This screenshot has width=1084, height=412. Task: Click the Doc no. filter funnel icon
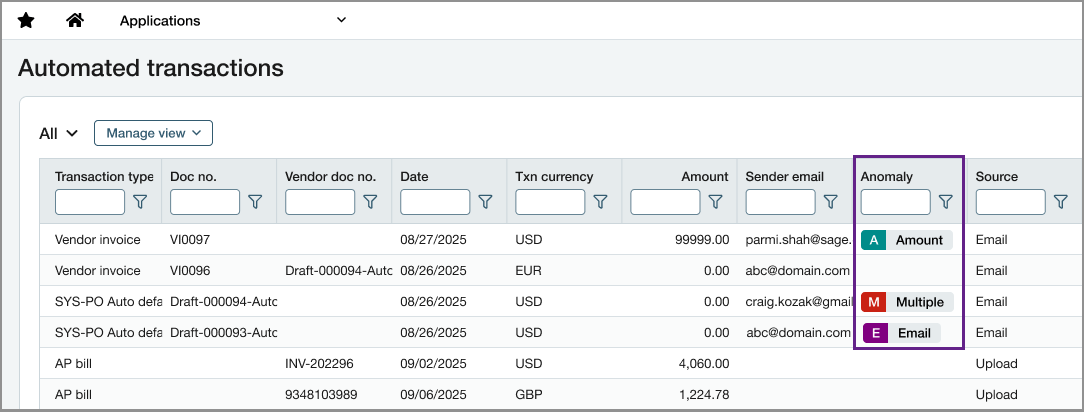[x=255, y=202]
